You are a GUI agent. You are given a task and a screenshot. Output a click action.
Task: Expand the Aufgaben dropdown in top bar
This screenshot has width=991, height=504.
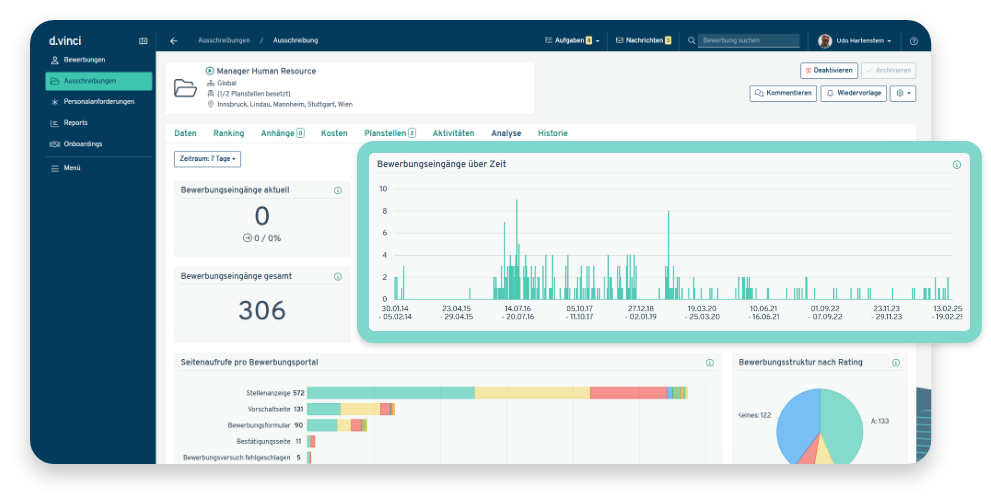571,41
